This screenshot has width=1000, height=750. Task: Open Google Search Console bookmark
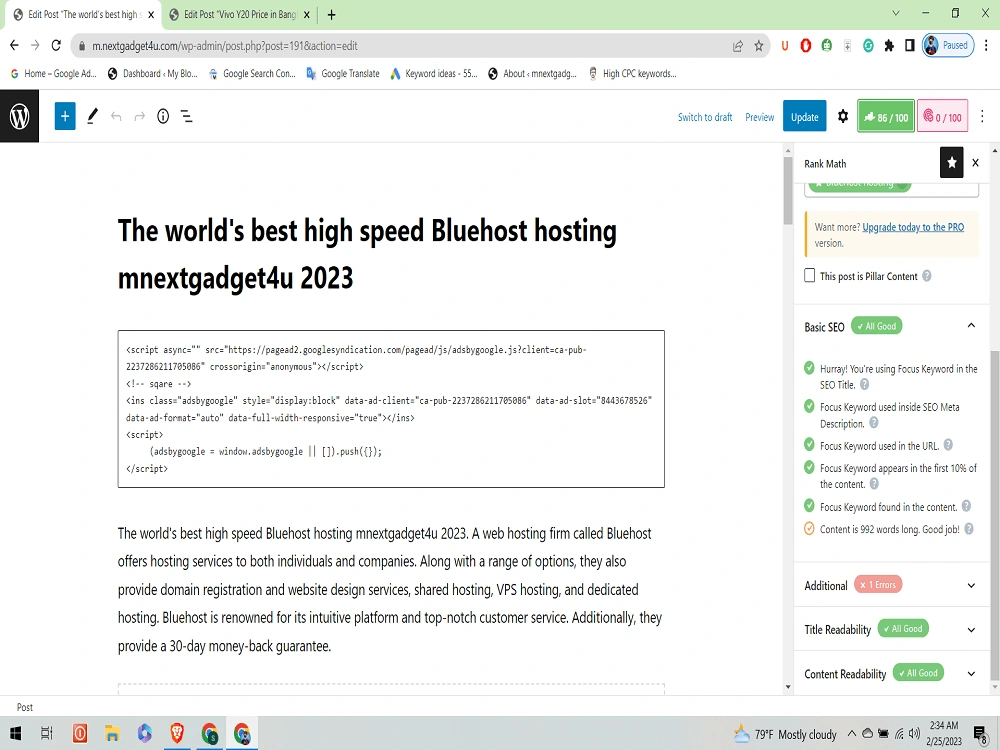pyautogui.click(x=253, y=73)
